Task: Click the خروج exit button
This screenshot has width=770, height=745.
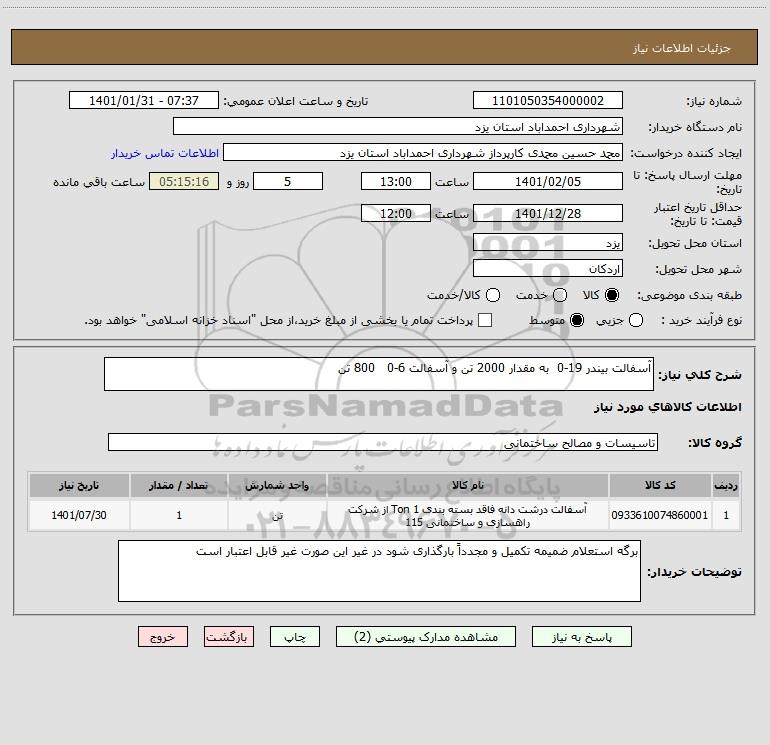Action: click(163, 636)
